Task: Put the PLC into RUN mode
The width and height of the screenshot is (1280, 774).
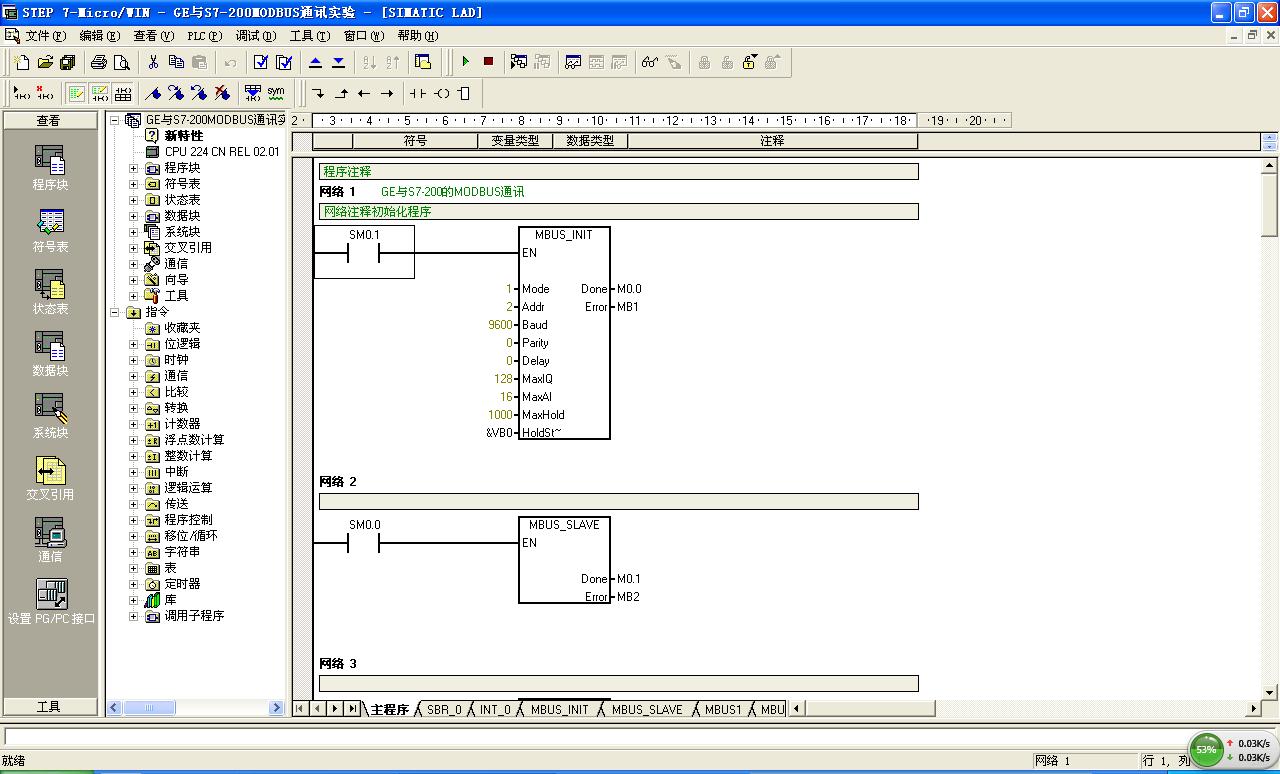Action: coord(465,62)
